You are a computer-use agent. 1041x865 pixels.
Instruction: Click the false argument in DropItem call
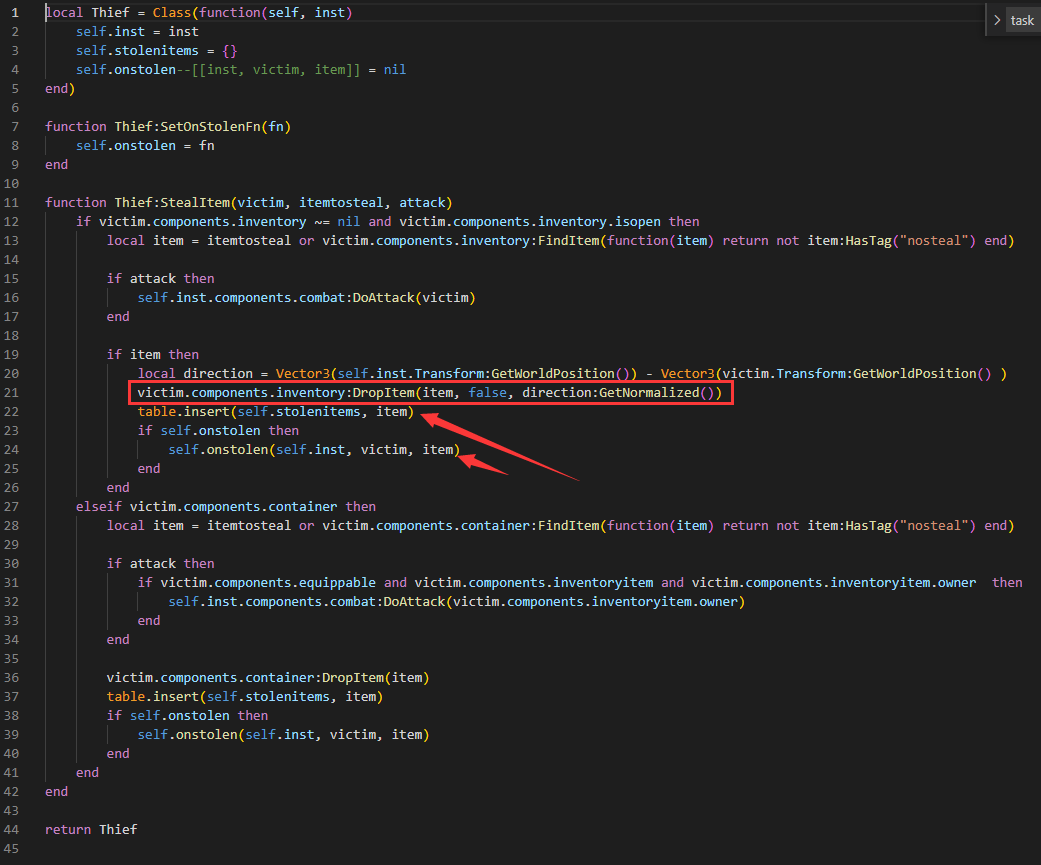[487, 393]
